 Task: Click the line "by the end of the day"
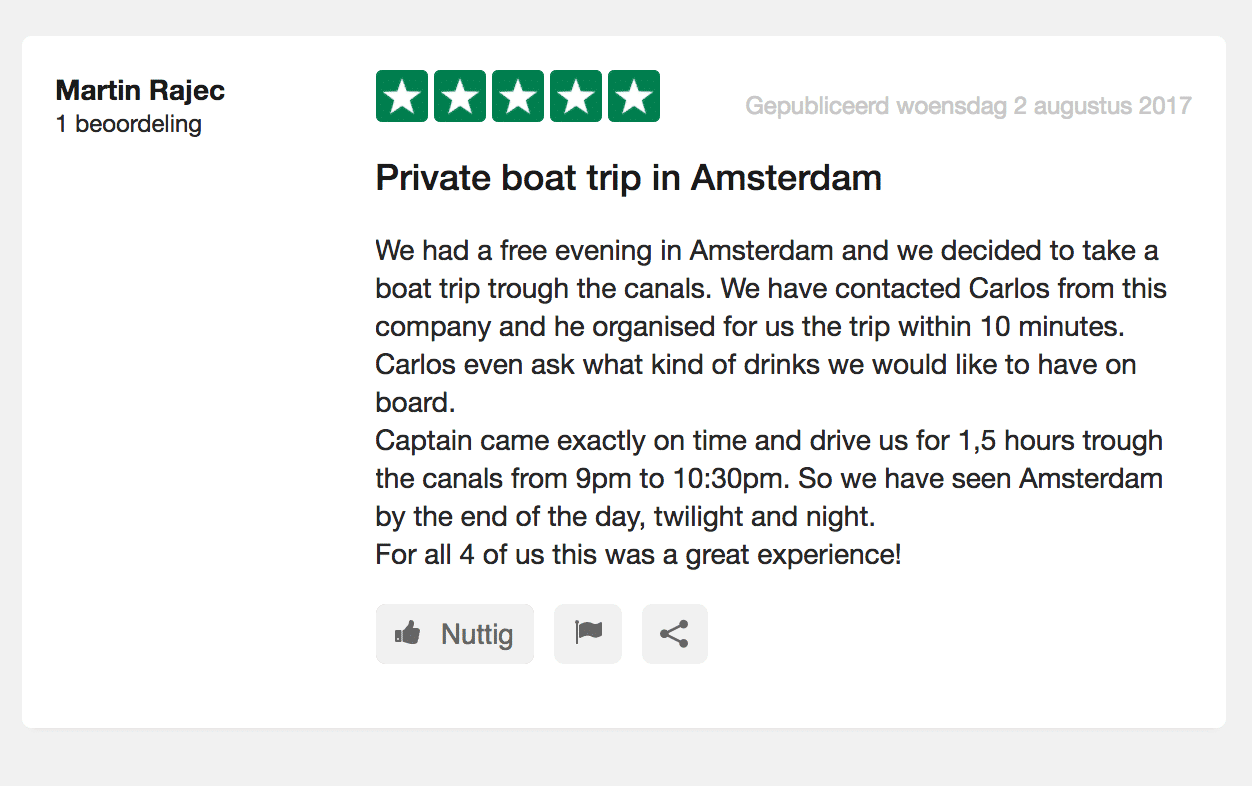[x=625, y=516]
